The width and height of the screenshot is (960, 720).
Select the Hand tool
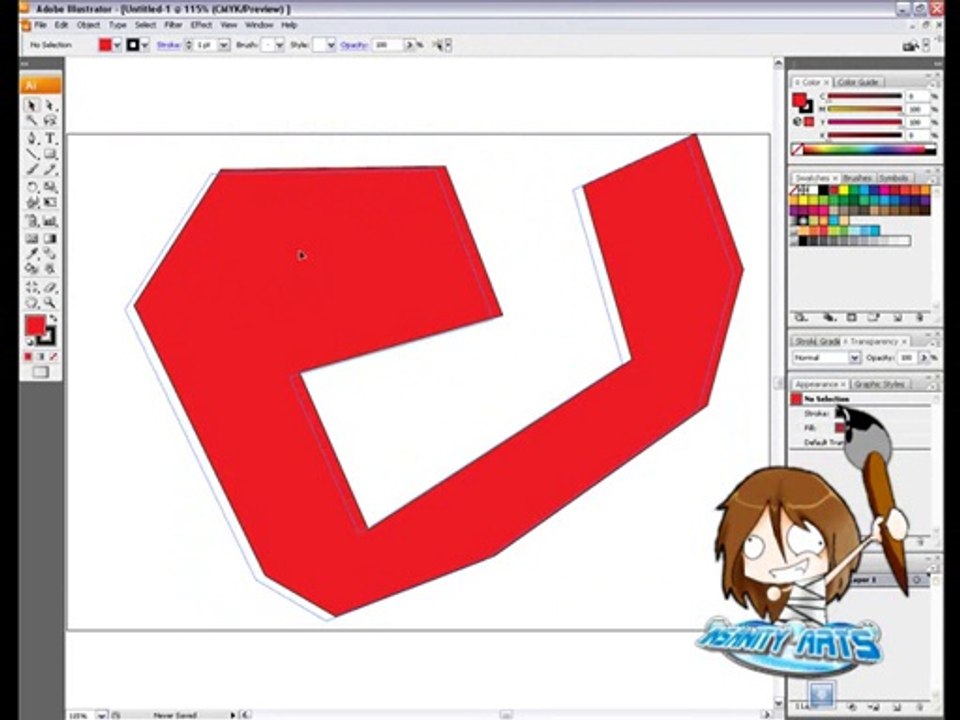(x=32, y=303)
